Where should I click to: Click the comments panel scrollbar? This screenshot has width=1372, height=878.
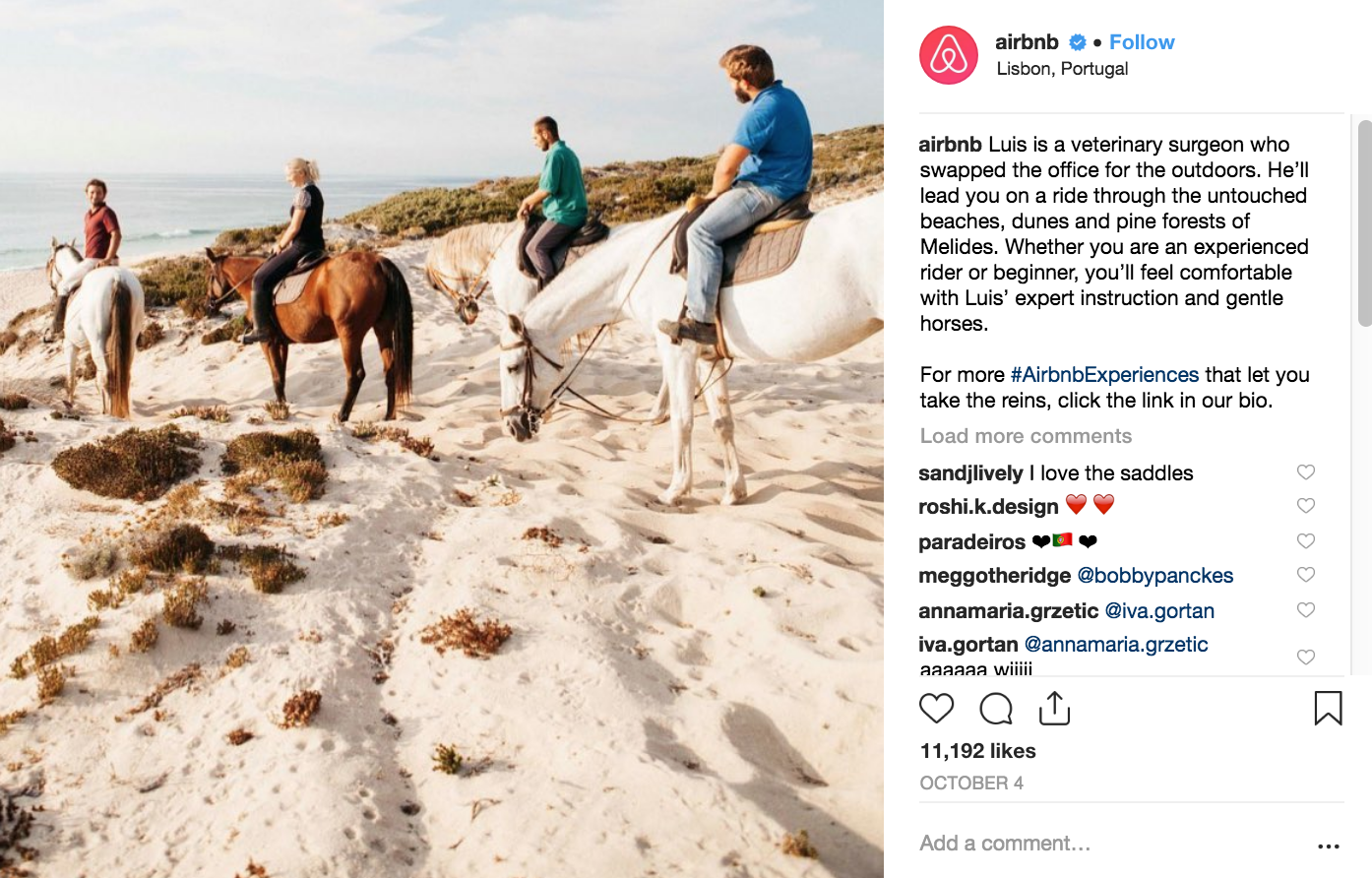1364,223
